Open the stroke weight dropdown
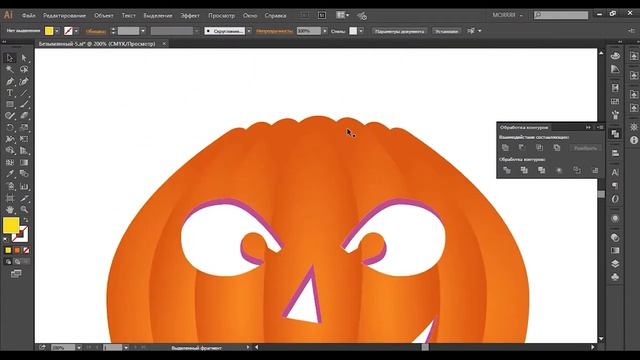The height and width of the screenshot is (360, 640). [x=143, y=31]
